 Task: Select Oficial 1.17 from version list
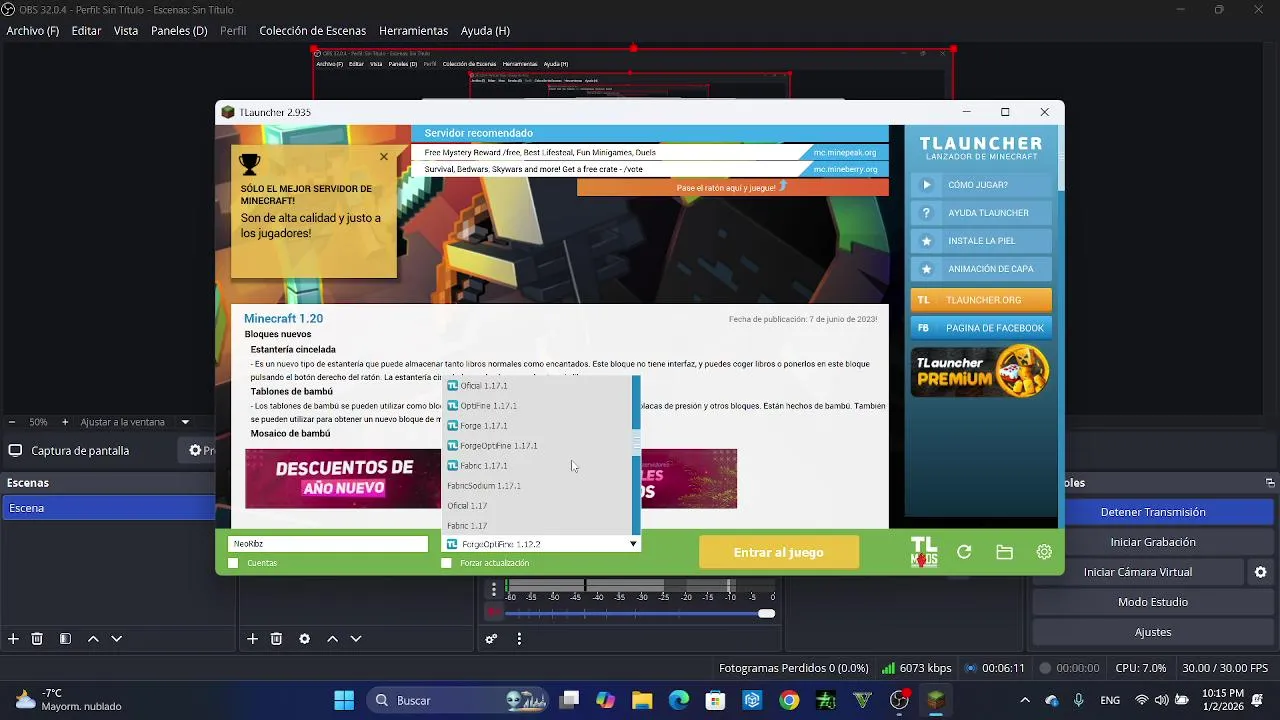(x=537, y=506)
